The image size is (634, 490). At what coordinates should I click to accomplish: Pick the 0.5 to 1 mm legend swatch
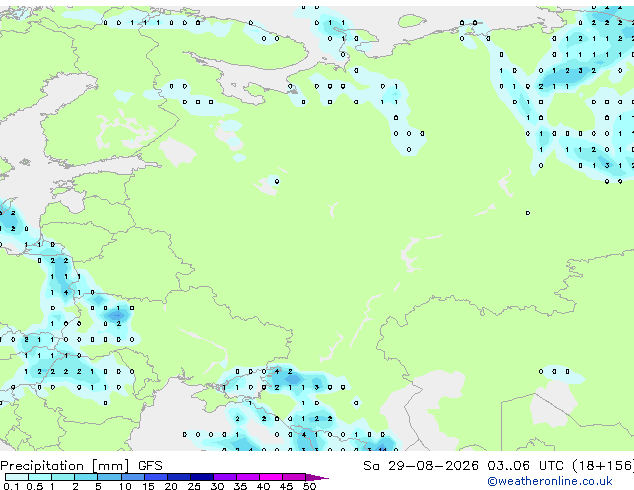click(x=40, y=477)
